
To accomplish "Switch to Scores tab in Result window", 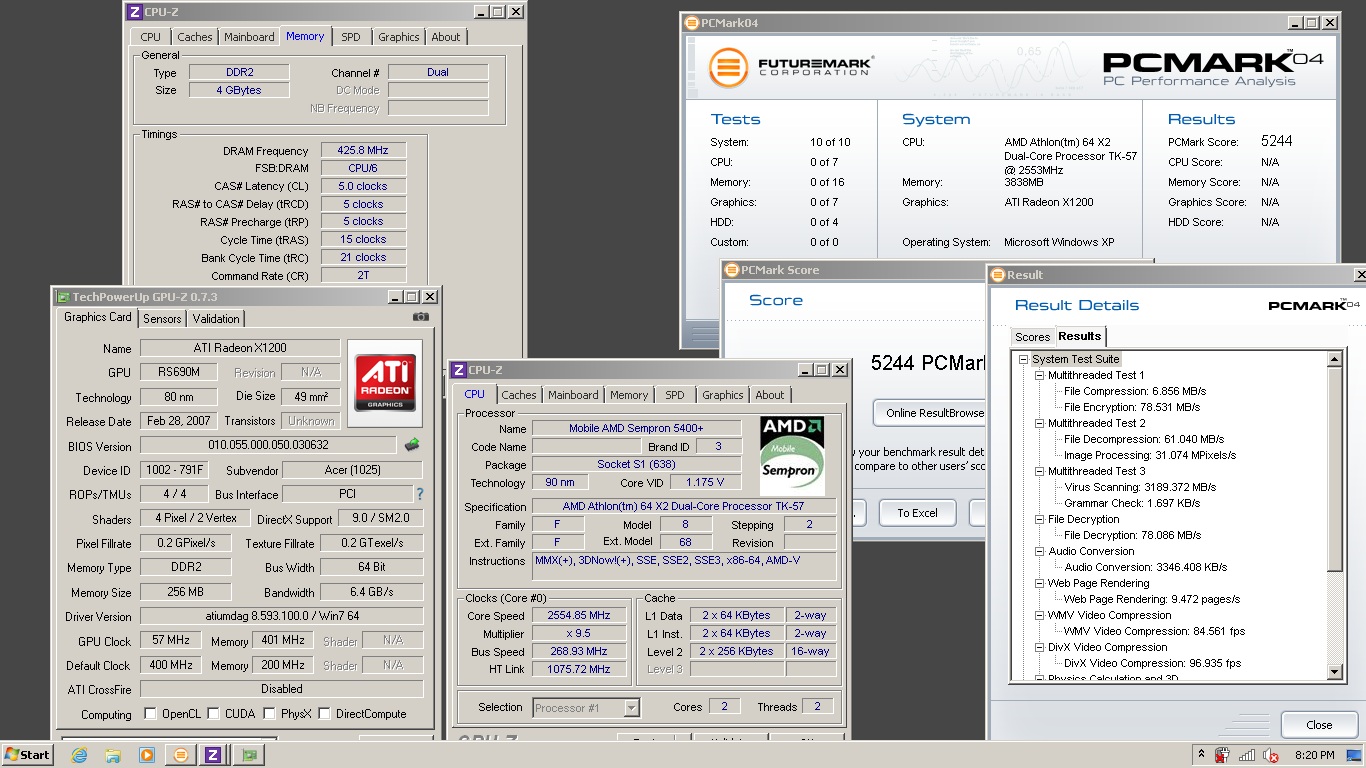I will (x=1032, y=337).
